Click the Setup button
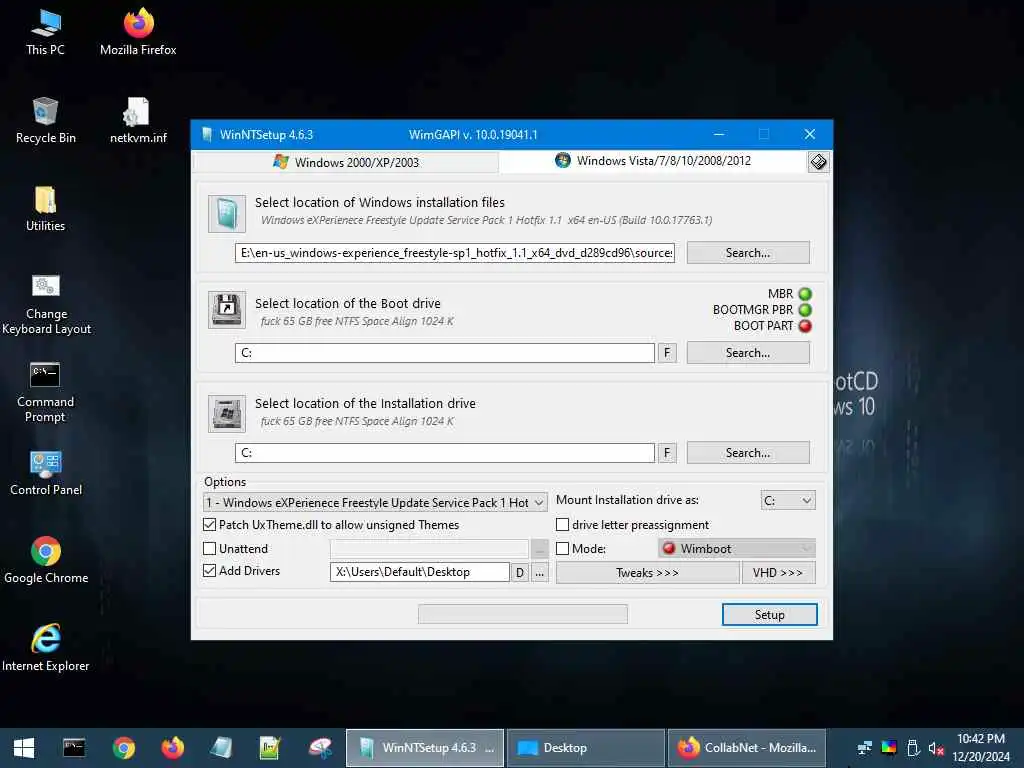Image resolution: width=1024 pixels, height=768 pixels. 769,615
